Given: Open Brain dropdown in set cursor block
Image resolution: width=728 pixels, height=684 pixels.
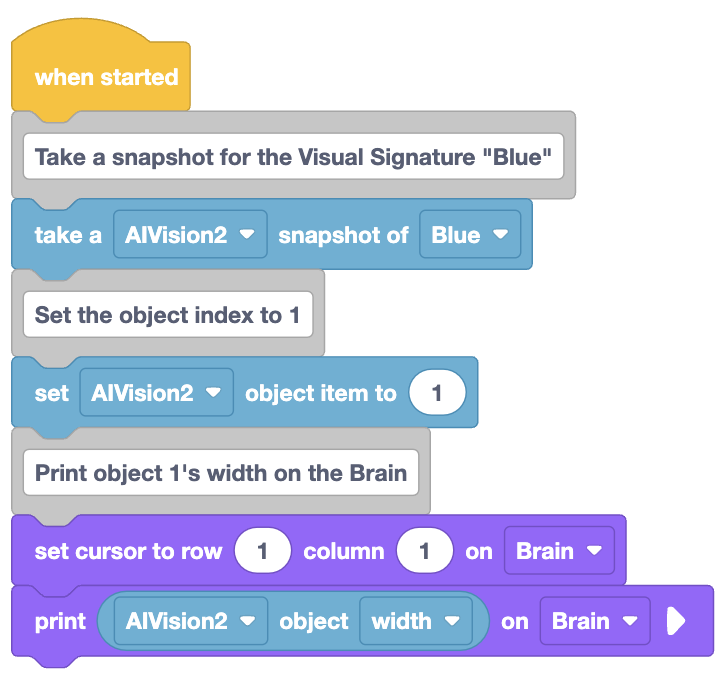Looking at the screenshot, I should 559,550.
